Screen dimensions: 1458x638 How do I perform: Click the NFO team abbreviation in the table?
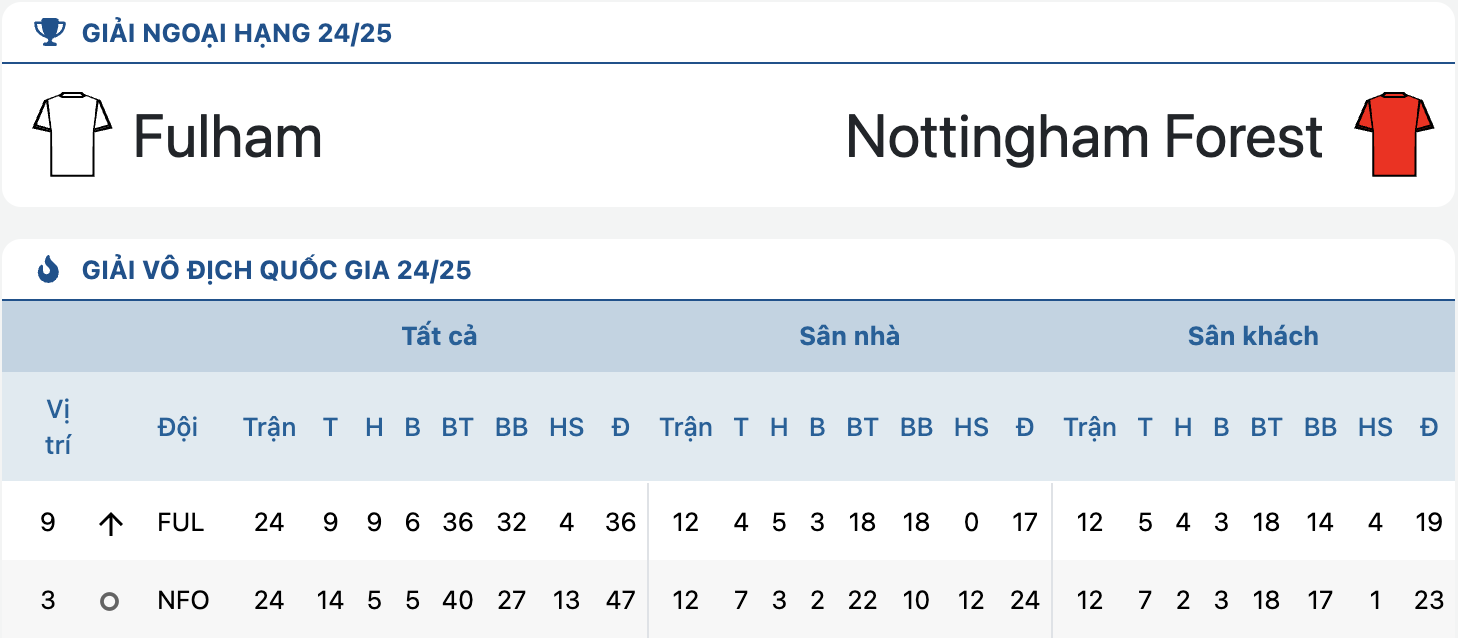pos(184,601)
